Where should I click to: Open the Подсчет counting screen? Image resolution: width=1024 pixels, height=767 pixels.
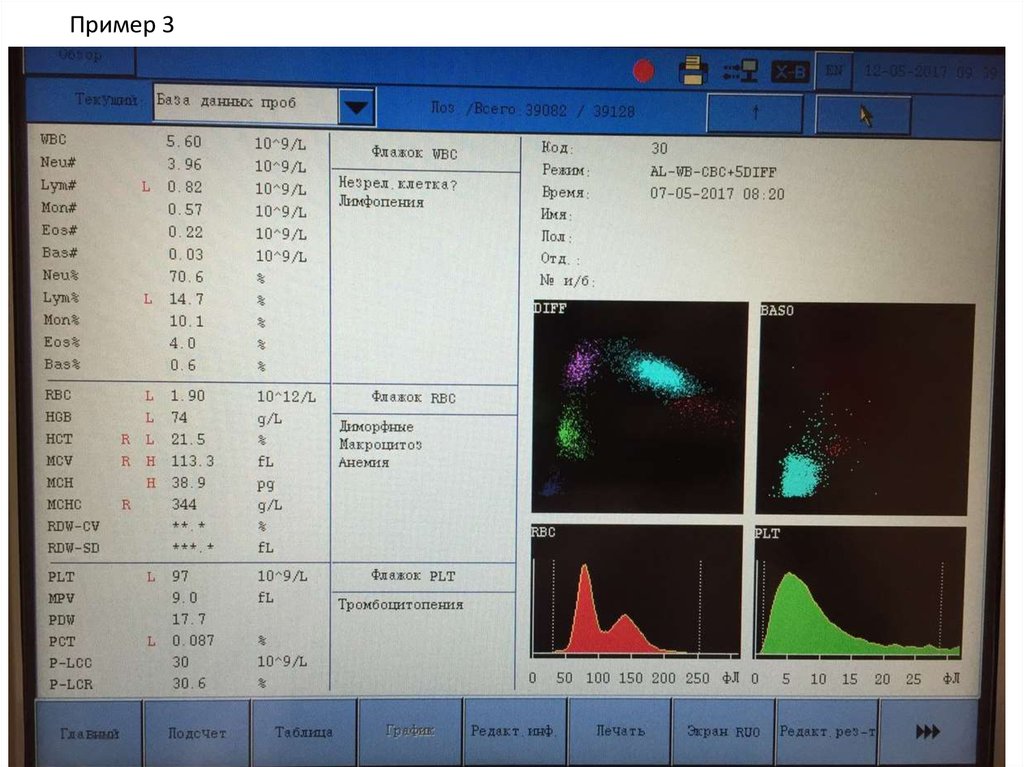(x=197, y=732)
